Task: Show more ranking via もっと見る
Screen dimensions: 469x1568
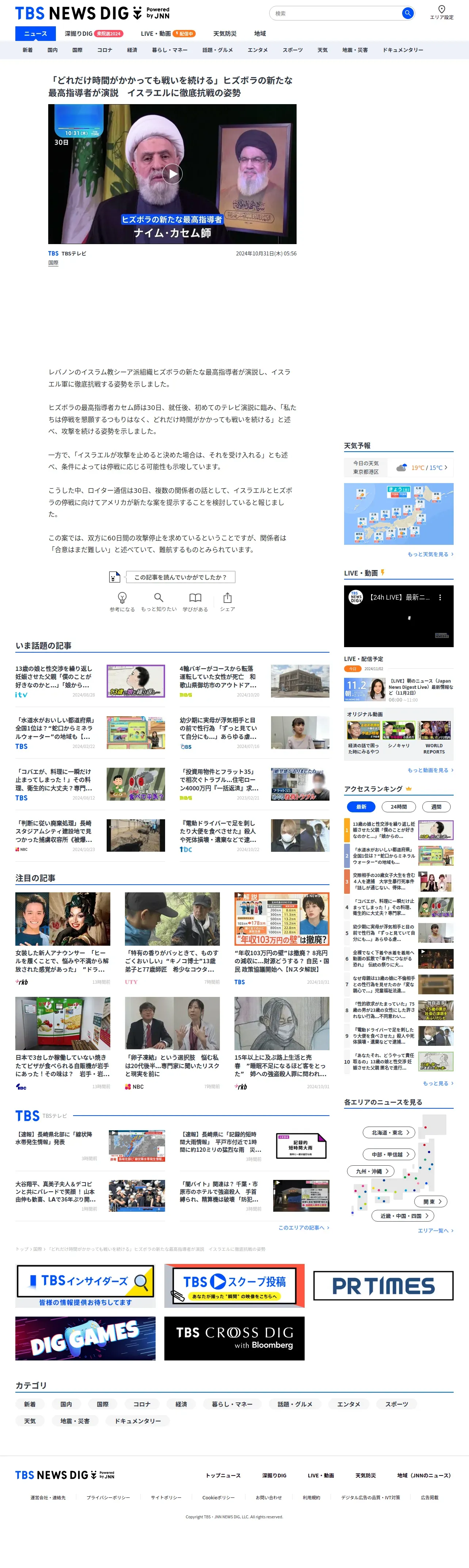Action: point(438,1083)
